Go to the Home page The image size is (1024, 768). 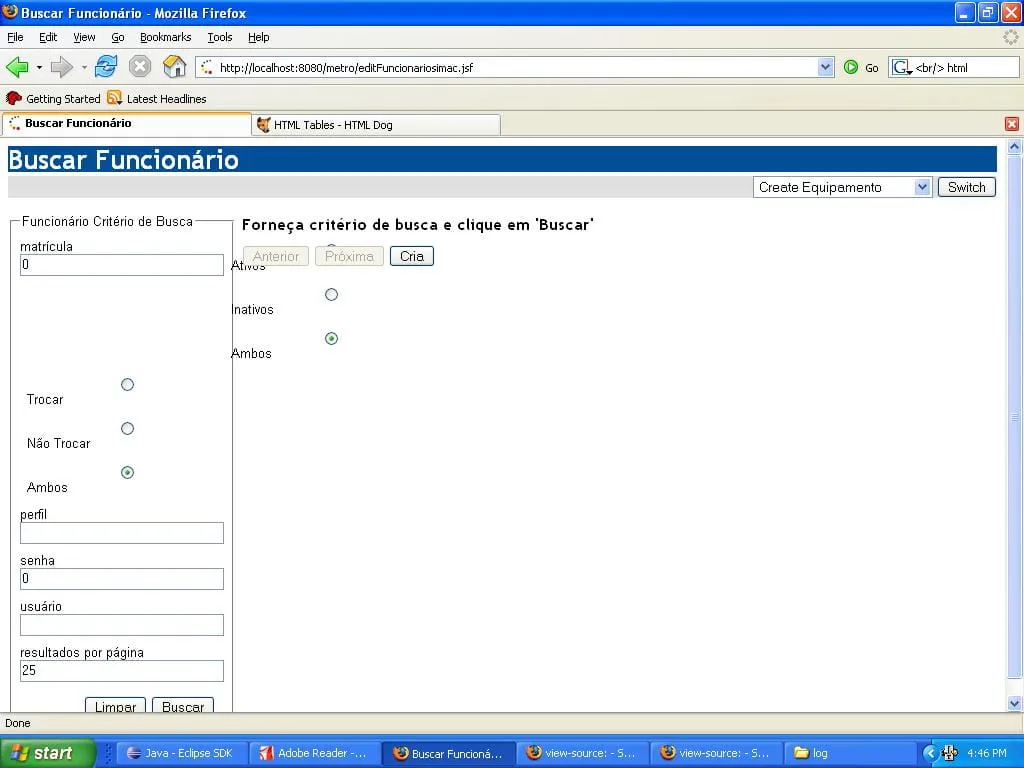pos(174,67)
